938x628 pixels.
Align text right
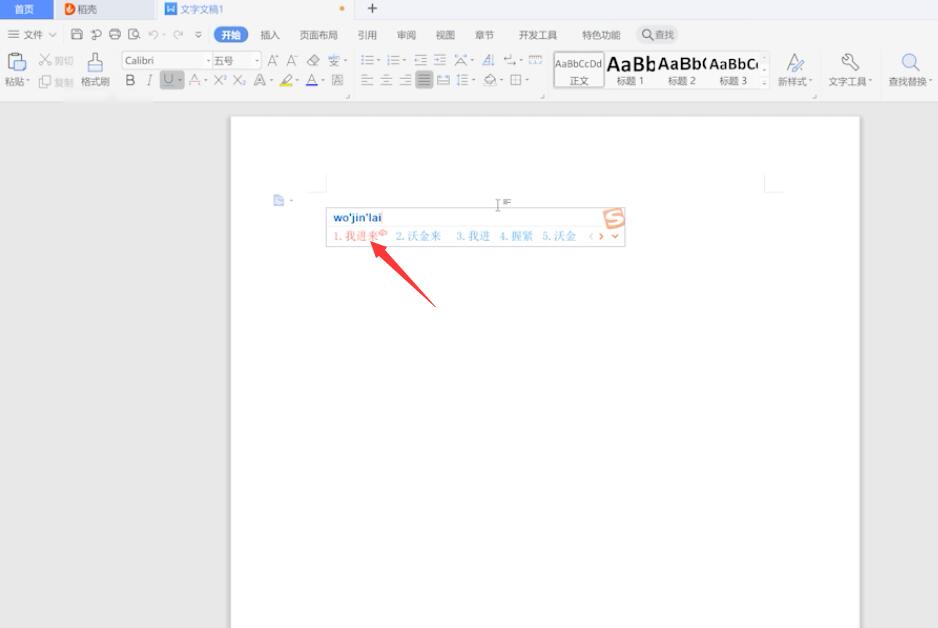[405, 80]
